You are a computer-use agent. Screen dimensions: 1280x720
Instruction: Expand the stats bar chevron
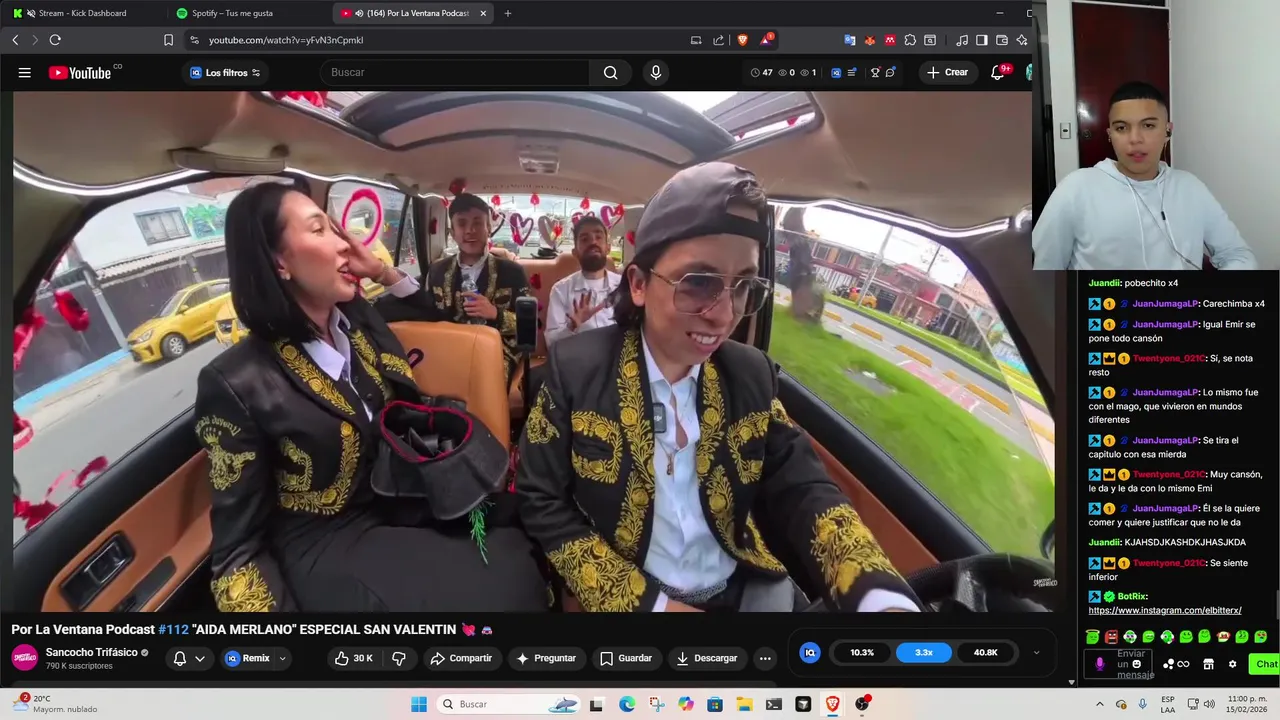tap(1036, 653)
